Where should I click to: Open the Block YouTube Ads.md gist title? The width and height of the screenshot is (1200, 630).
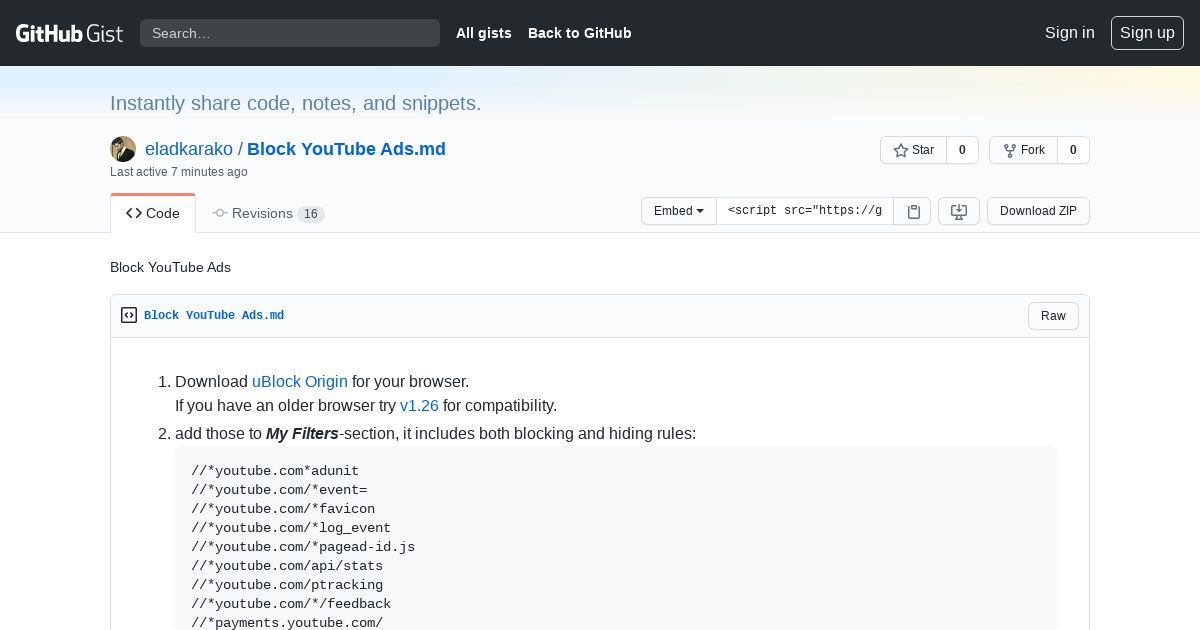click(346, 149)
